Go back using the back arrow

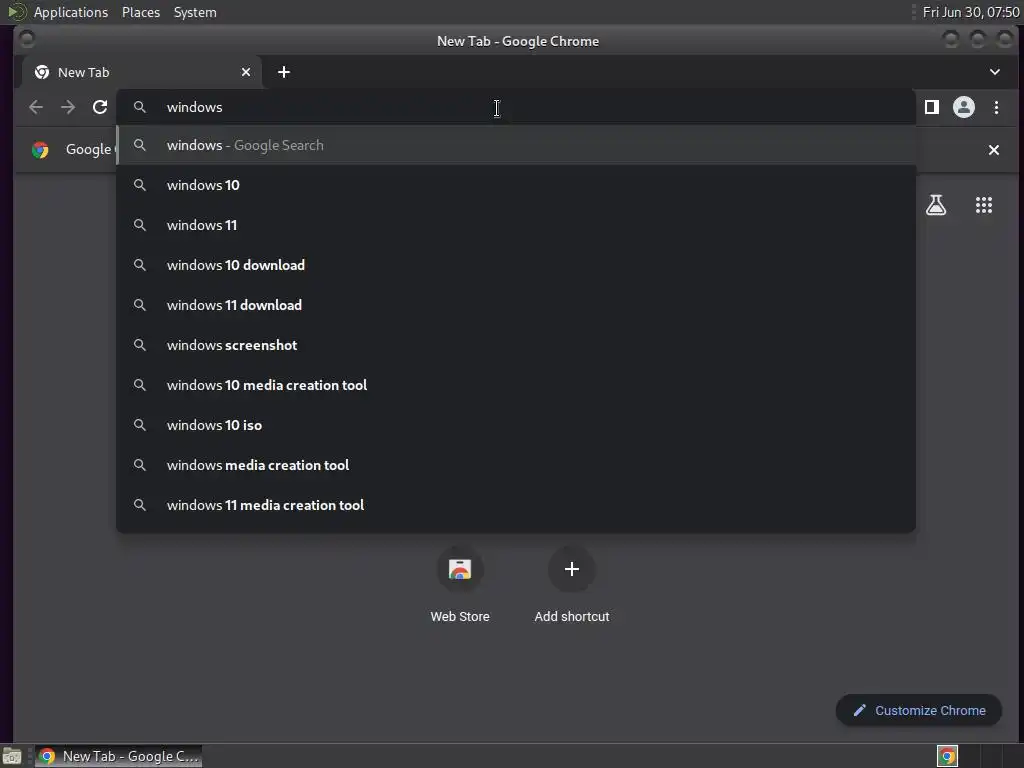(x=36, y=107)
